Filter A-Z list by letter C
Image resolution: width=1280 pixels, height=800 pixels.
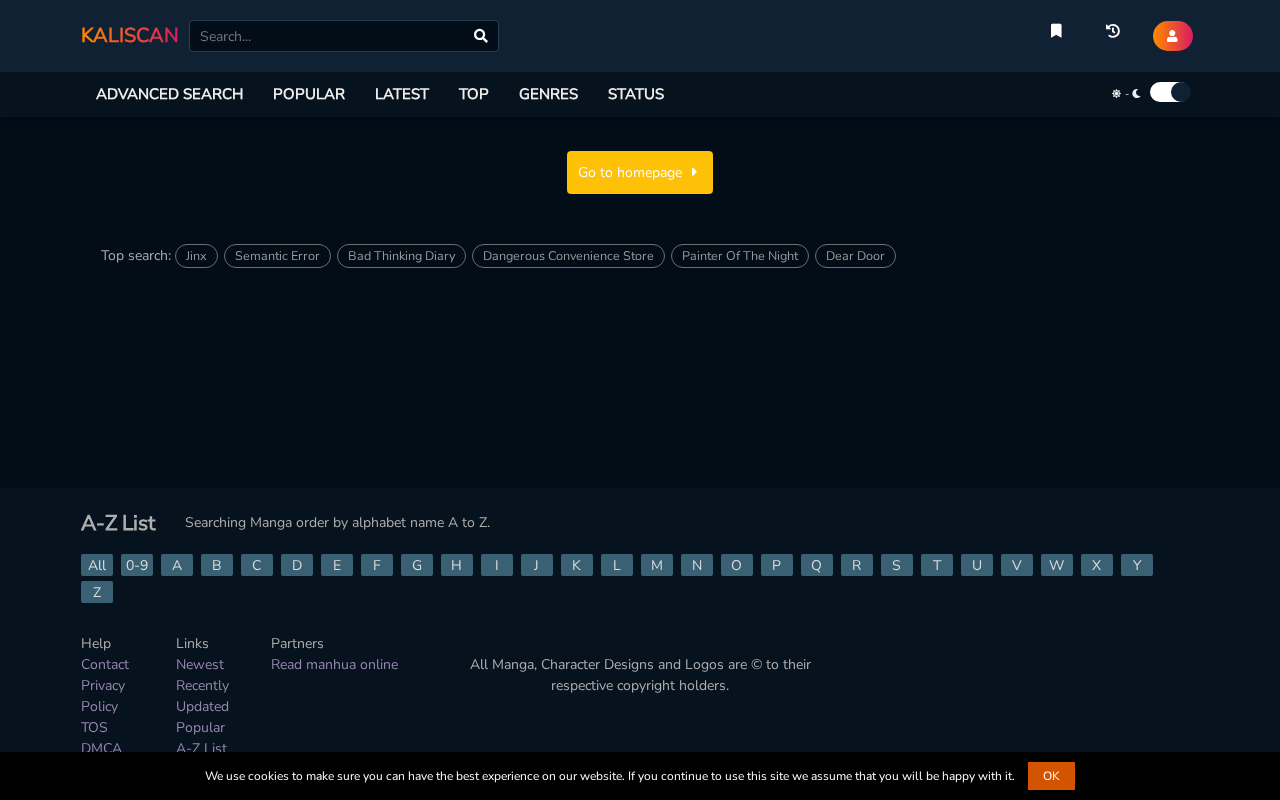pyautogui.click(x=257, y=565)
